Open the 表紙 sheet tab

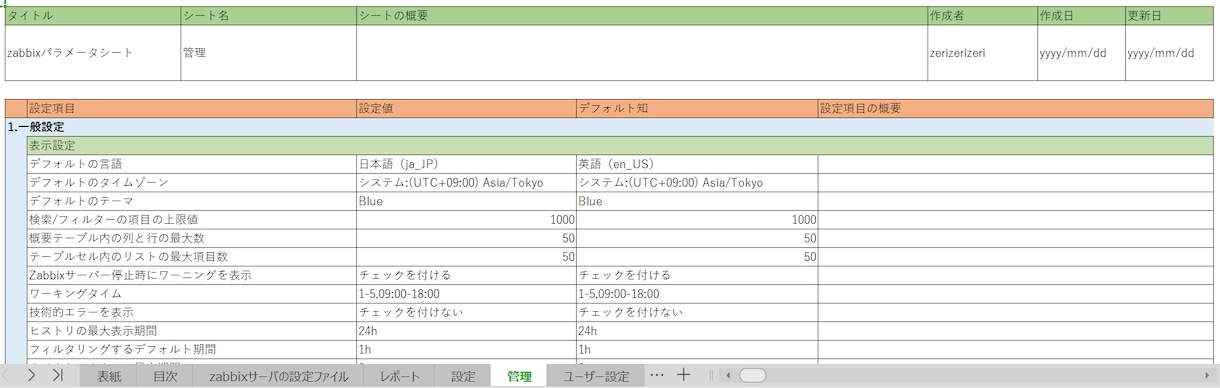(109, 376)
